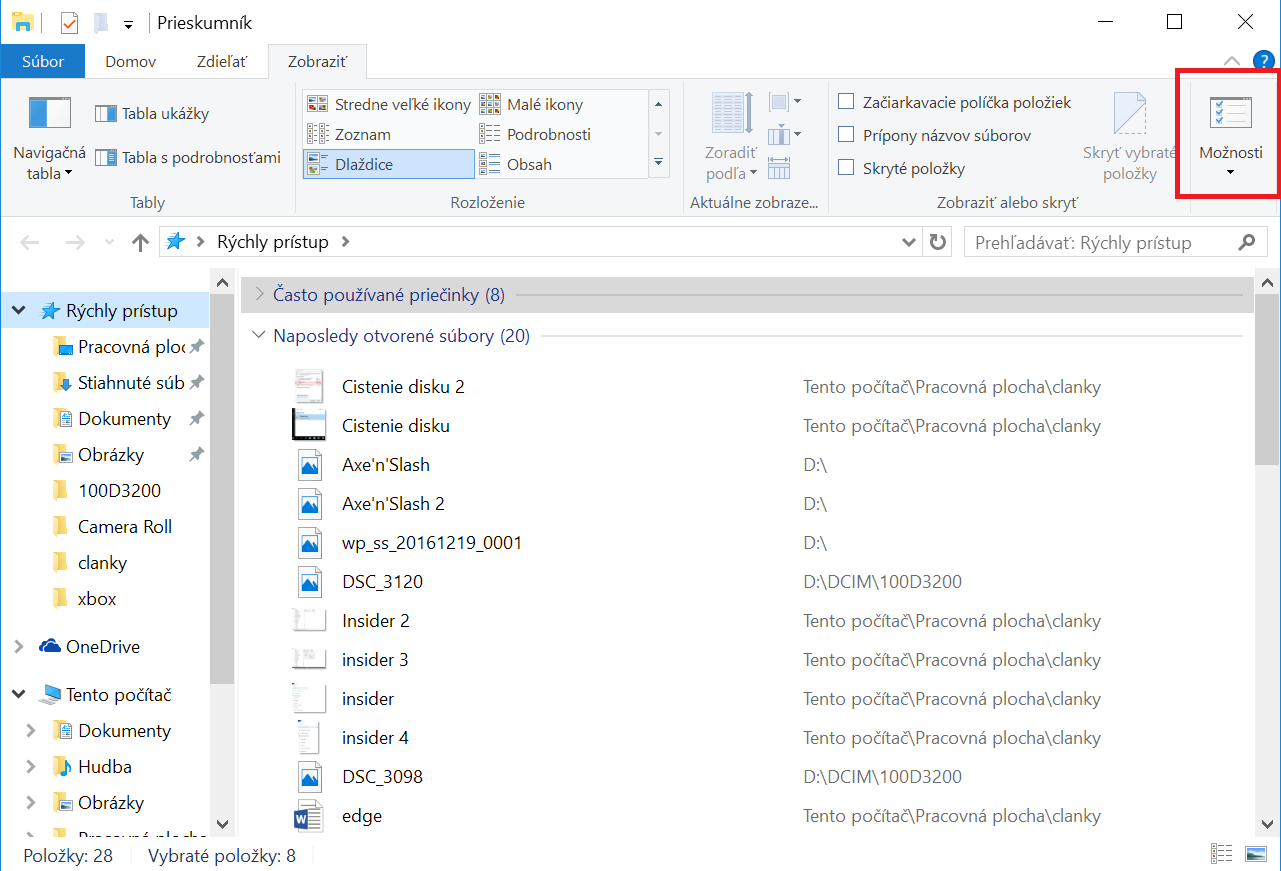Toggle the Tabla ukážky preview pane

point(152,114)
